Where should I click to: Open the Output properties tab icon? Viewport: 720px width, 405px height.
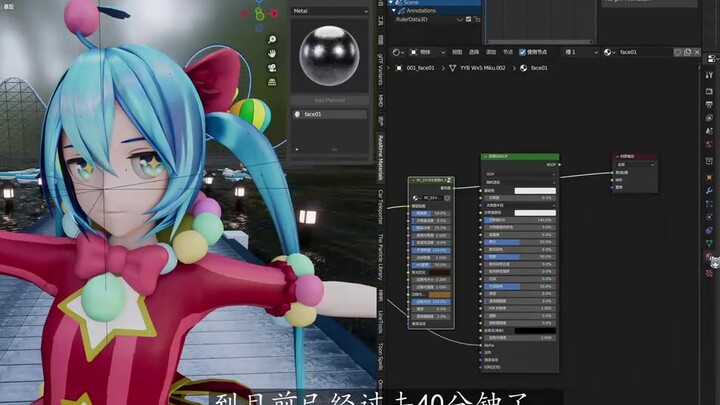coord(709,105)
